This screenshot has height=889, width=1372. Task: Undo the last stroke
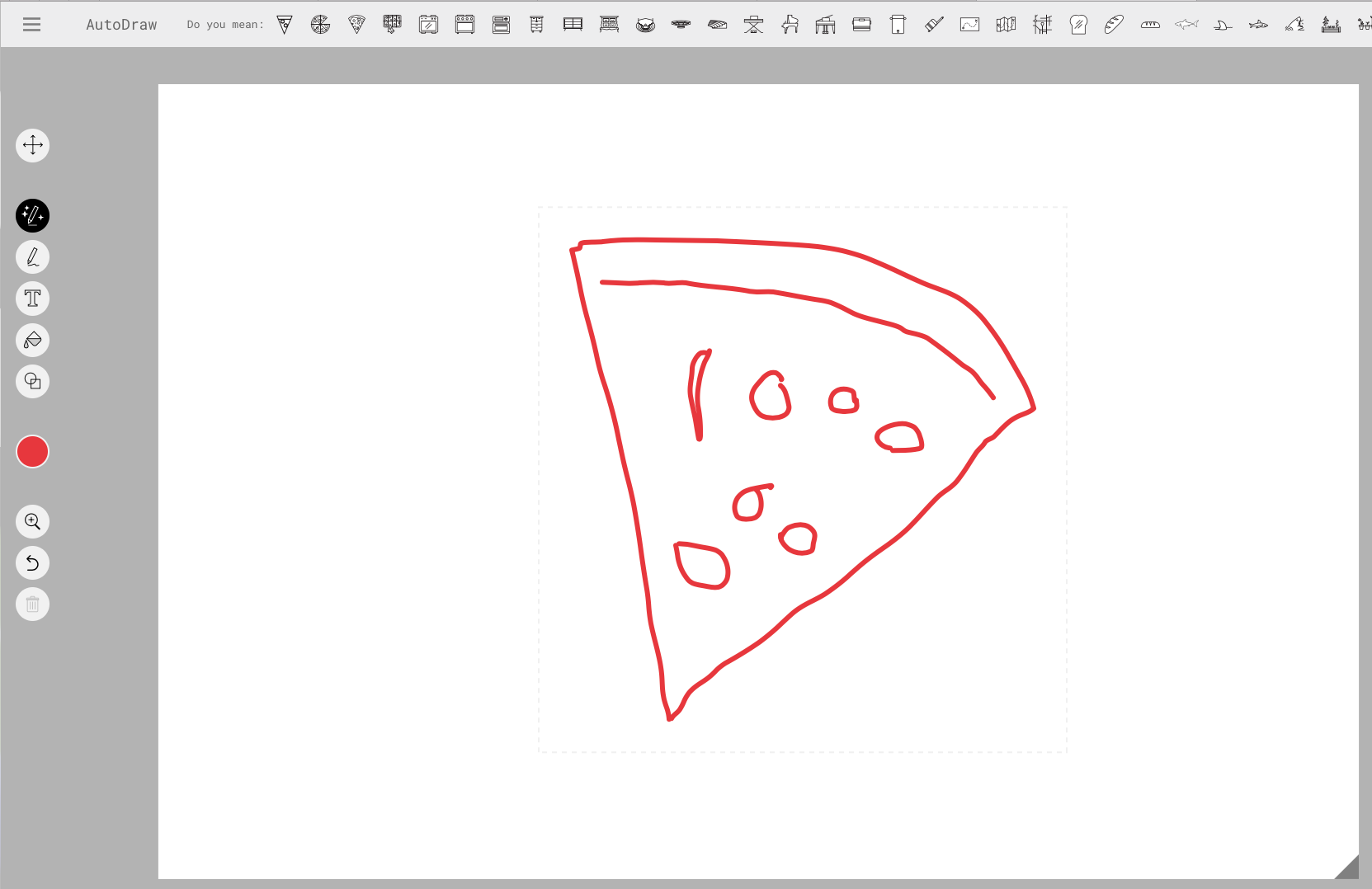click(33, 563)
